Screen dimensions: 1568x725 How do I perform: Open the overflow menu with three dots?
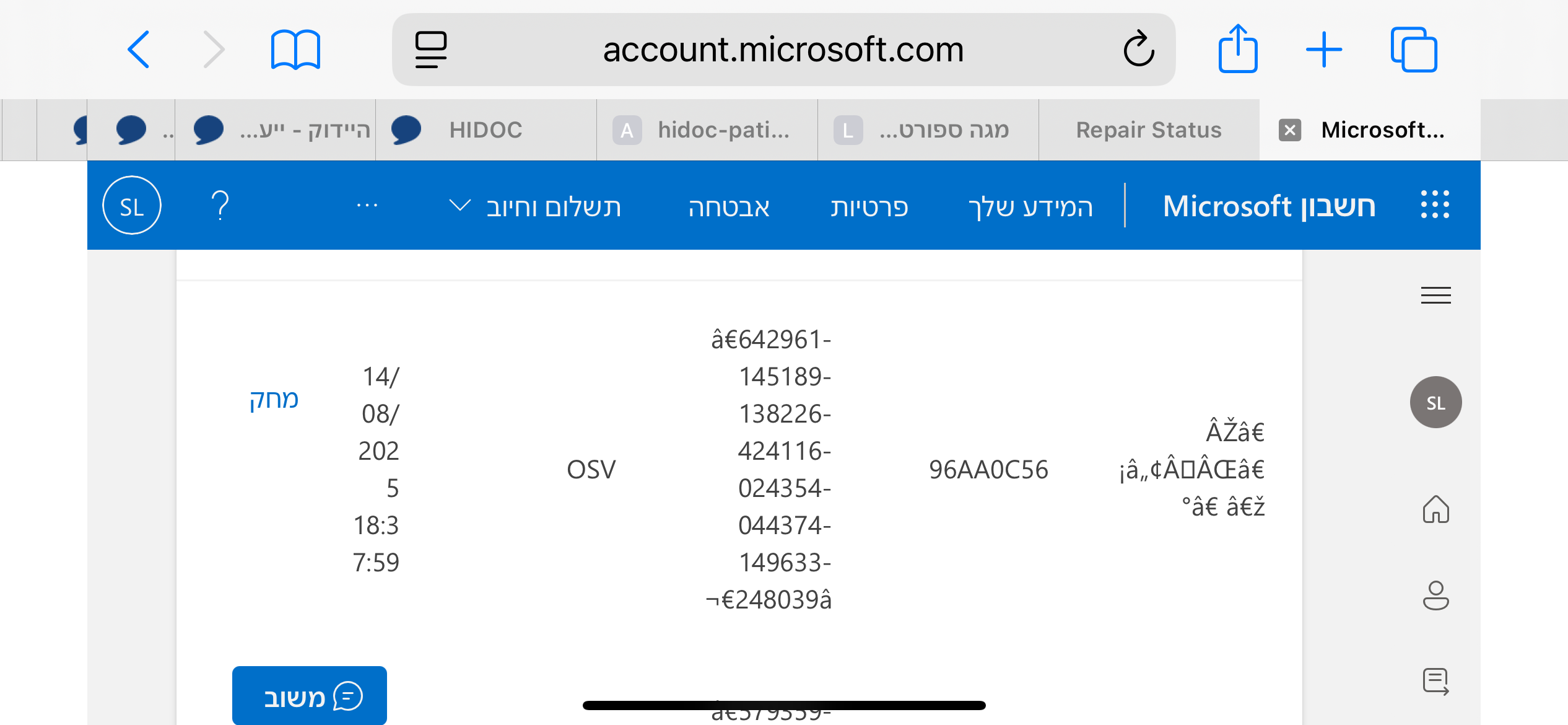(367, 206)
